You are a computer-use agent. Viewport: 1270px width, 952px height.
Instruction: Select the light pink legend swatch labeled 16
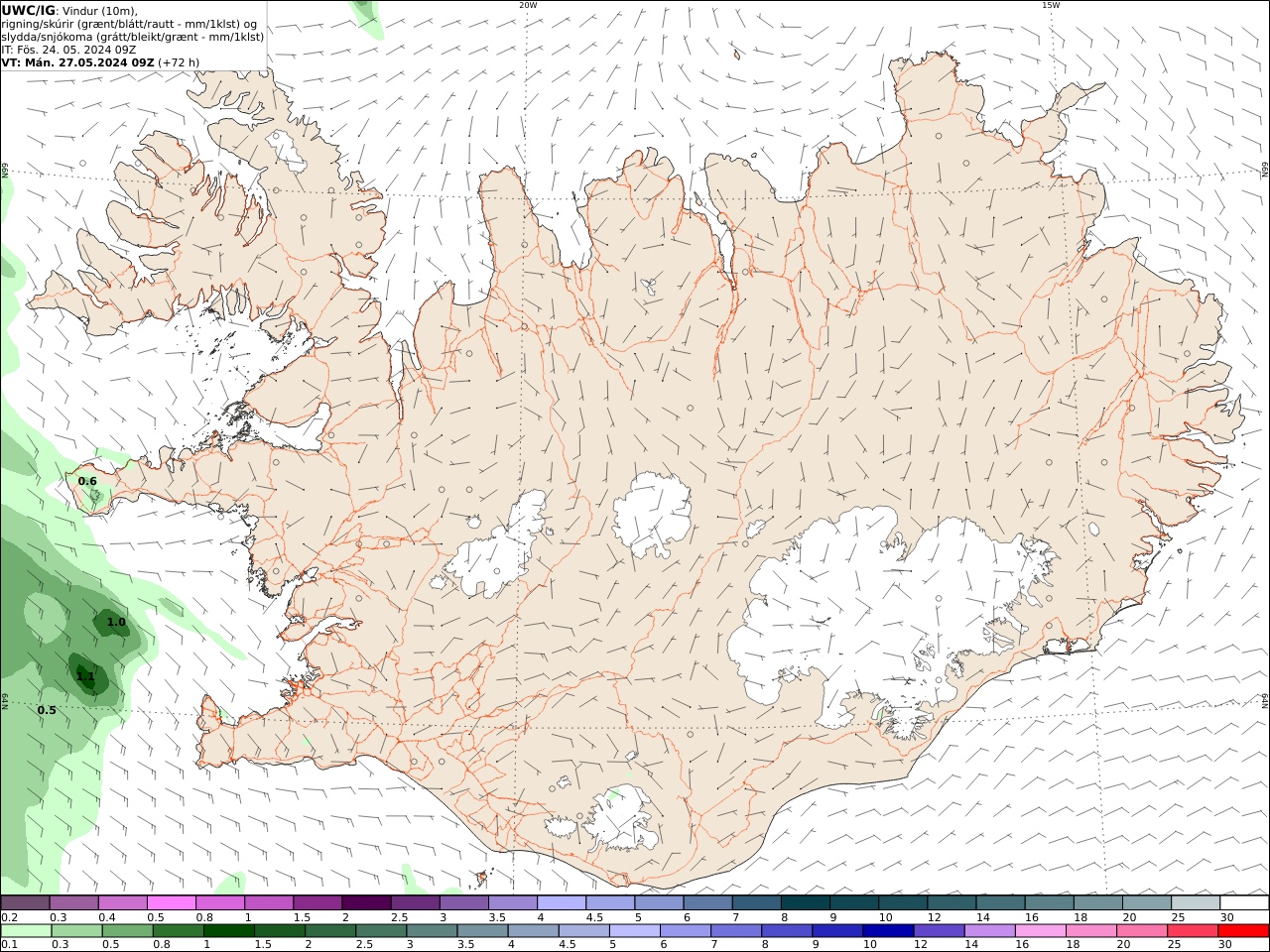coord(1040,931)
